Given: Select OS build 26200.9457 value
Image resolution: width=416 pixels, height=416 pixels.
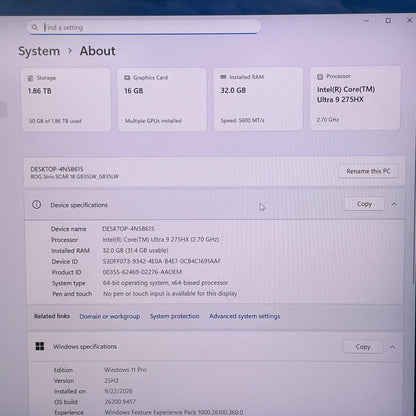Looking at the screenshot, I should [x=120, y=402].
